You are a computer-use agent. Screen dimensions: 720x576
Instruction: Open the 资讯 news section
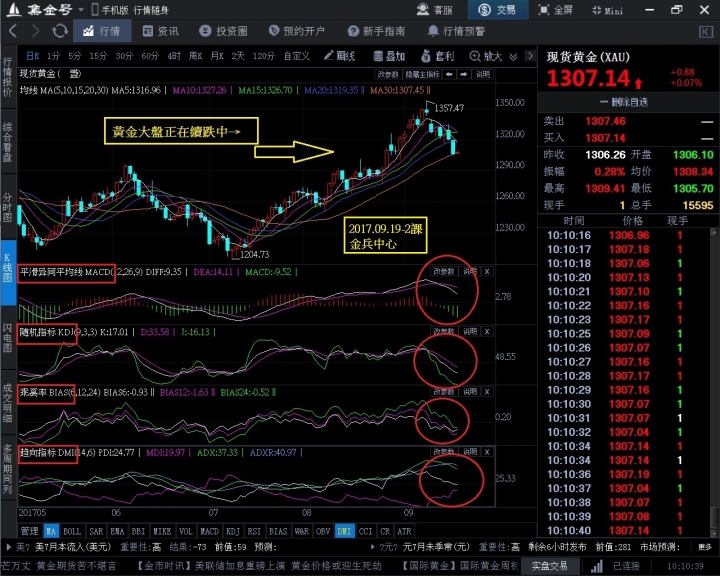coord(161,31)
